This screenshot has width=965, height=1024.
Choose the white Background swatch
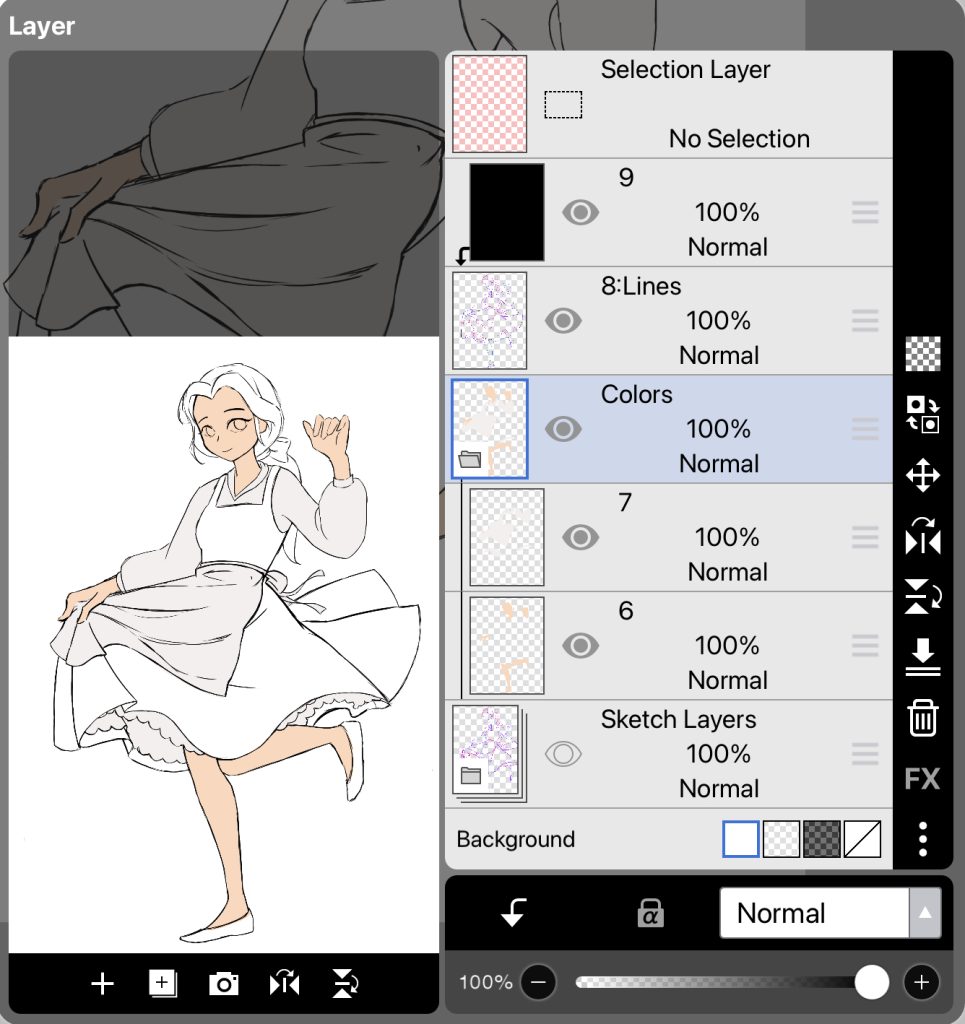(741, 839)
